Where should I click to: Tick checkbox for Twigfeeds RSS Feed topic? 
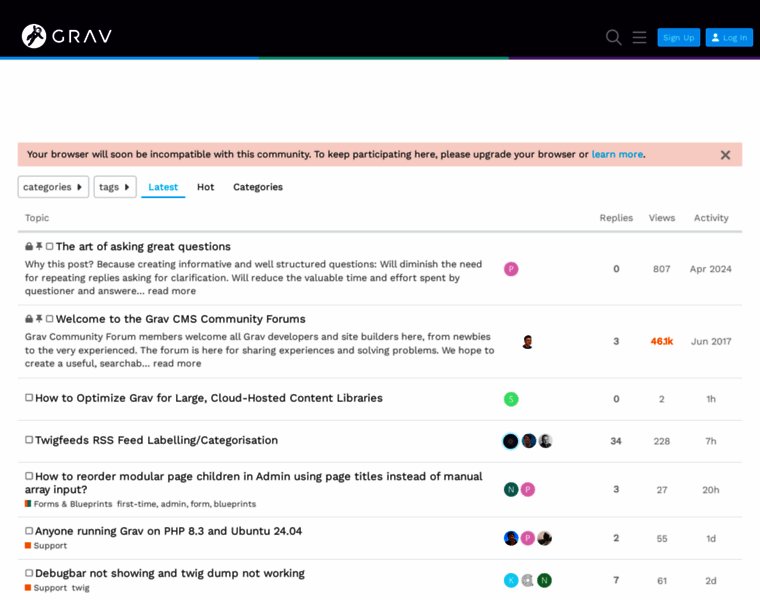(x=29, y=440)
